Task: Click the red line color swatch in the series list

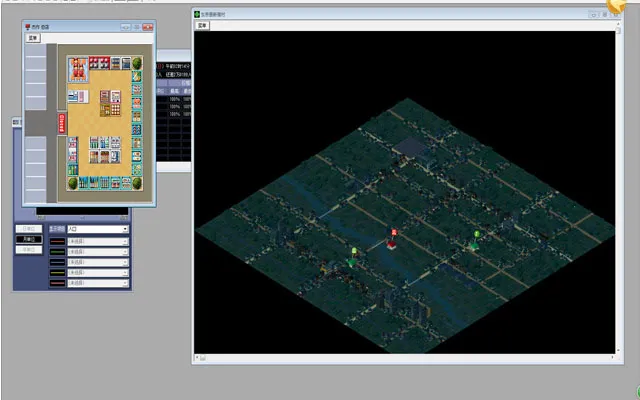Action: (x=57, y=240)
